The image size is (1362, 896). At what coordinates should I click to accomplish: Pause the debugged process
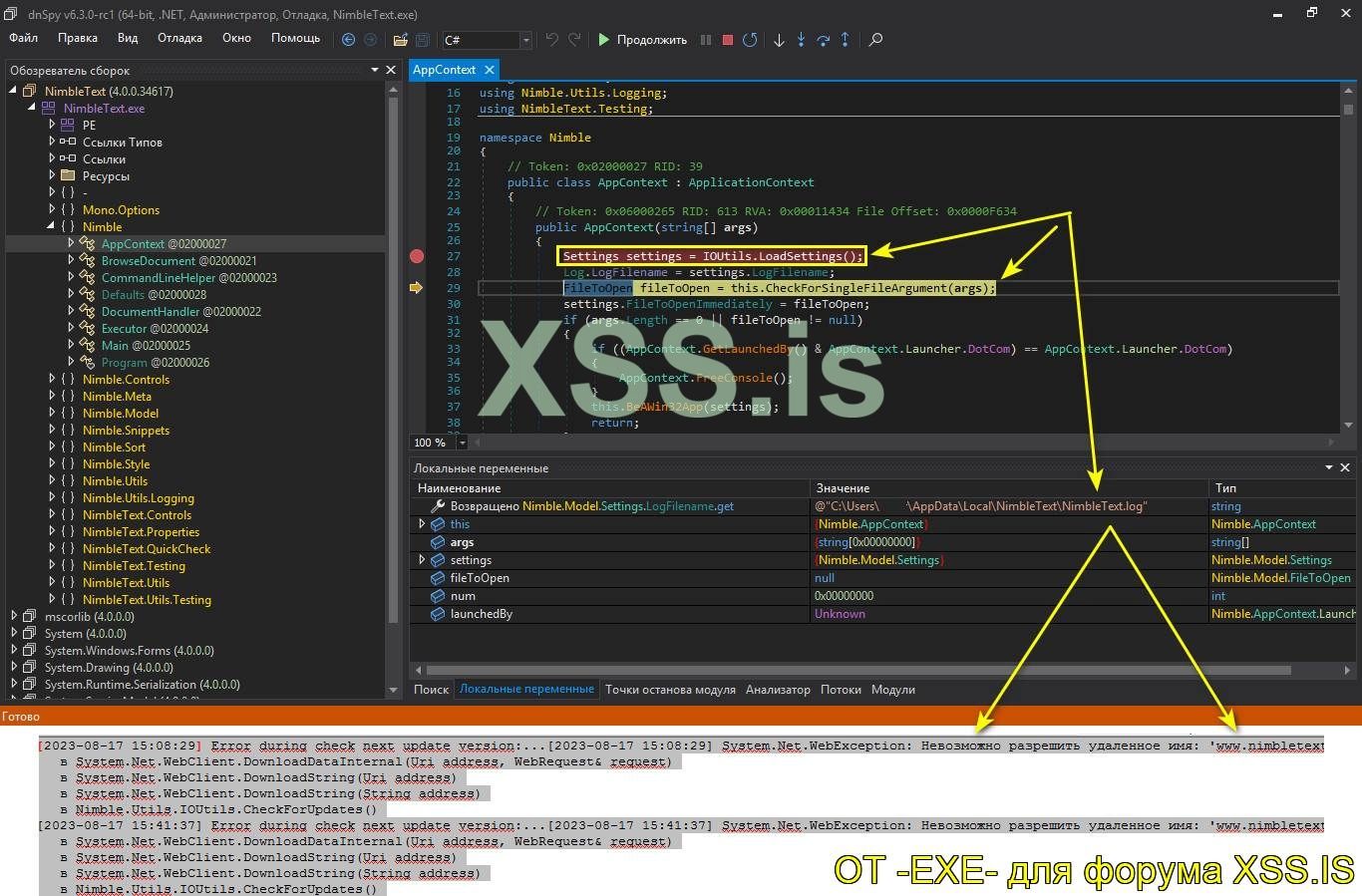[x=706, y=40]
